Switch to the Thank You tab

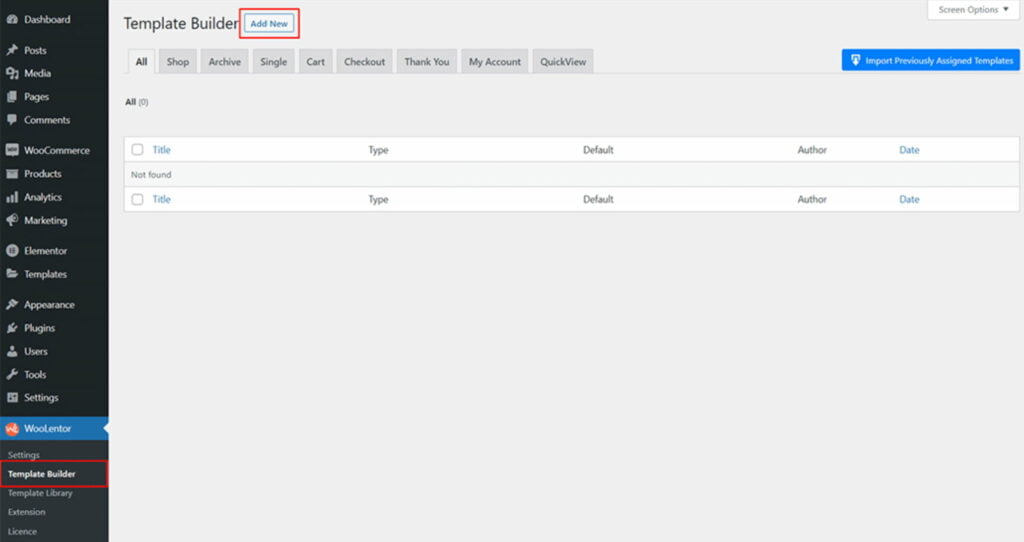pyautogui.click(x=426, y=62)
